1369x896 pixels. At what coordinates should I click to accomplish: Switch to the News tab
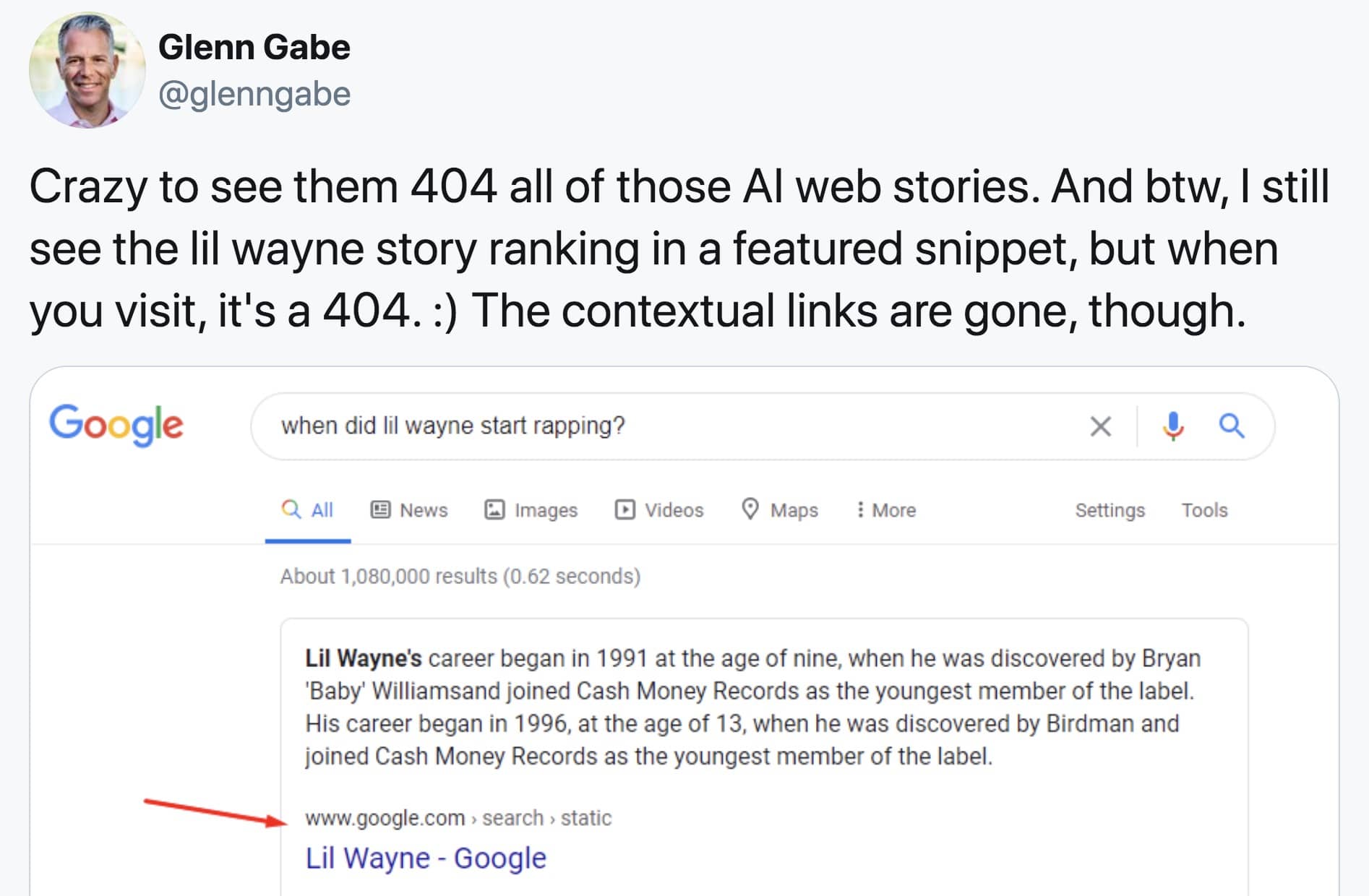coord(410,510)
